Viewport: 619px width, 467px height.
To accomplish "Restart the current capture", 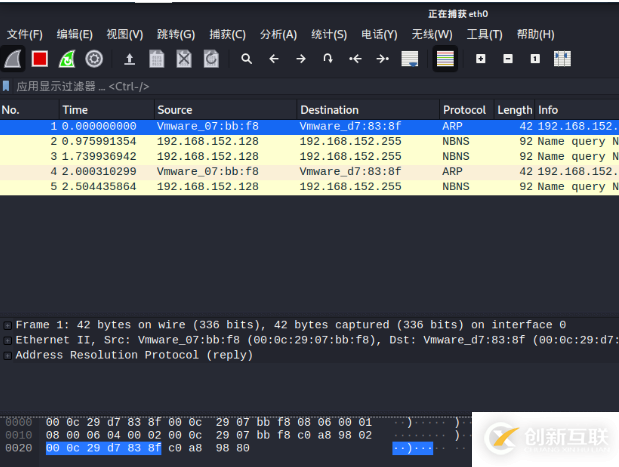I will click(67, 59).
